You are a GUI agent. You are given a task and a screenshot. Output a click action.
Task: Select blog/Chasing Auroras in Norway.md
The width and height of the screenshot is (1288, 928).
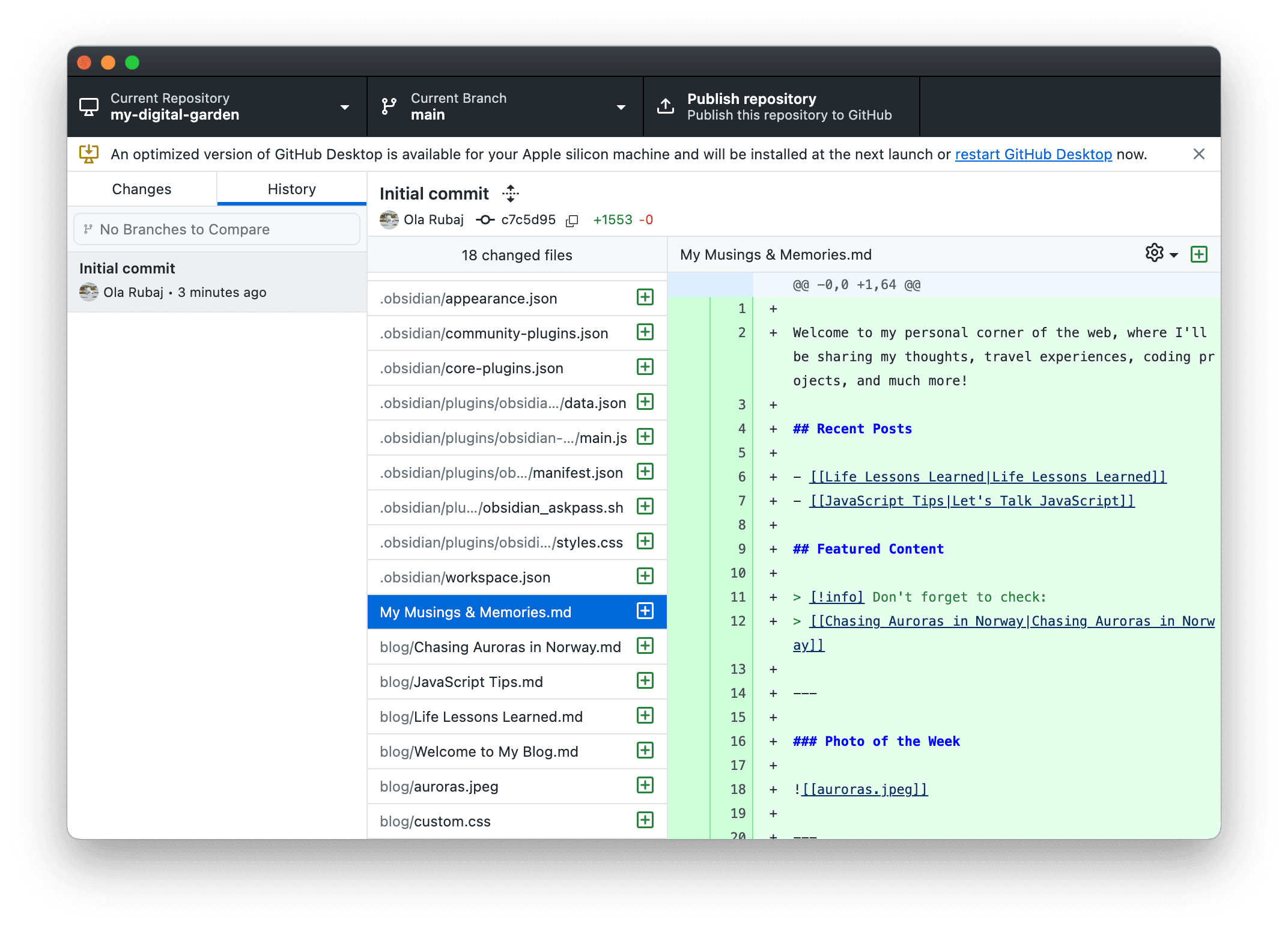(517, 647)
